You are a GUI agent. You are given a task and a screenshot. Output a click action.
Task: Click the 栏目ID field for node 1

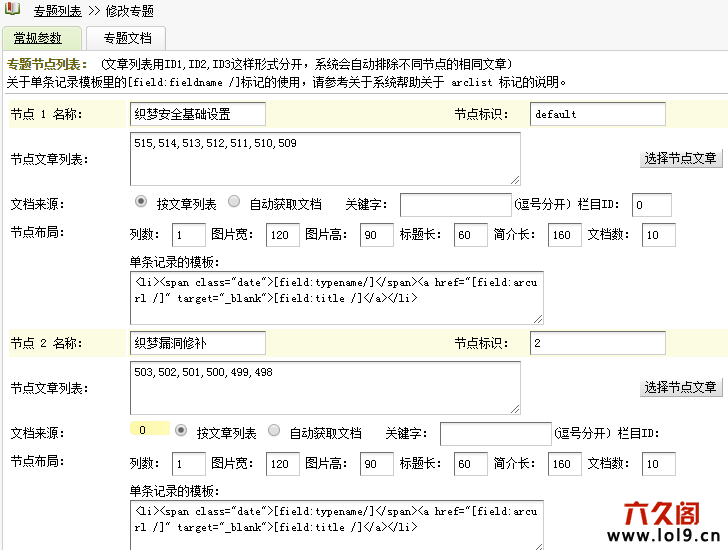[x=651, y=205]
